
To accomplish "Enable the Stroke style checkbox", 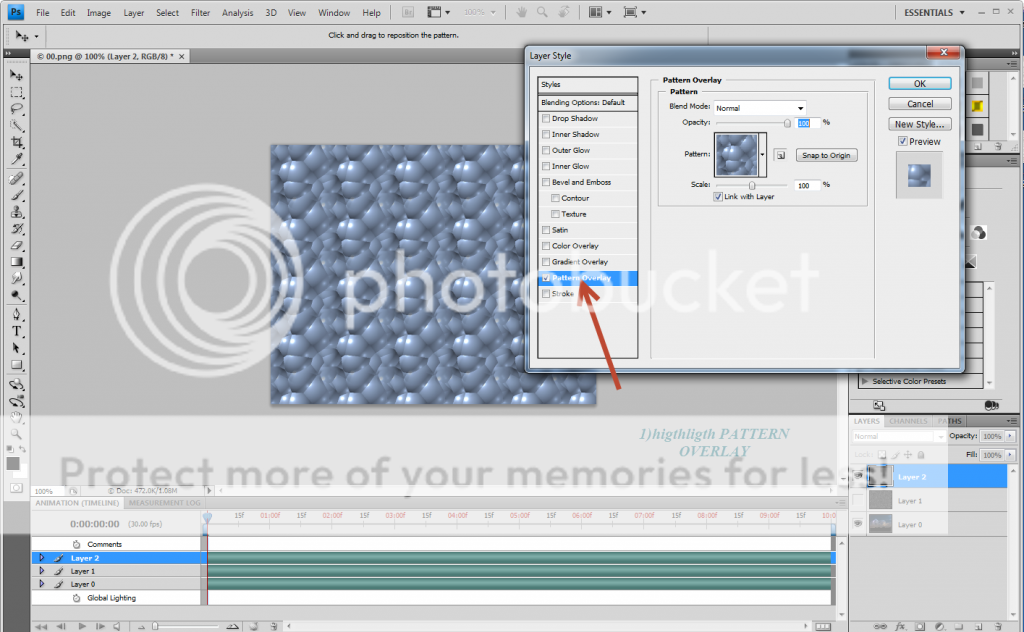I will [546, 294].
